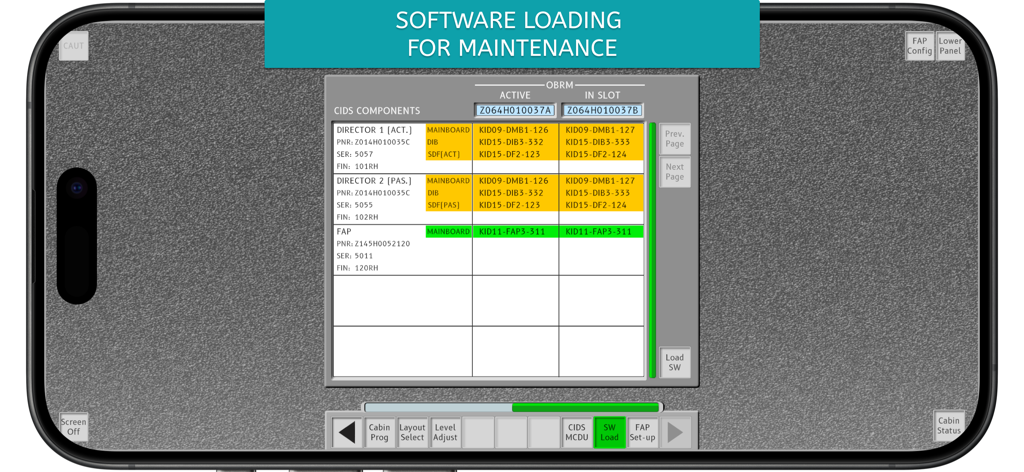1024x472 pixels.
Task: Select the DIRECTOR 1 [ACT.] component row
Action: (x=380, y=147)
